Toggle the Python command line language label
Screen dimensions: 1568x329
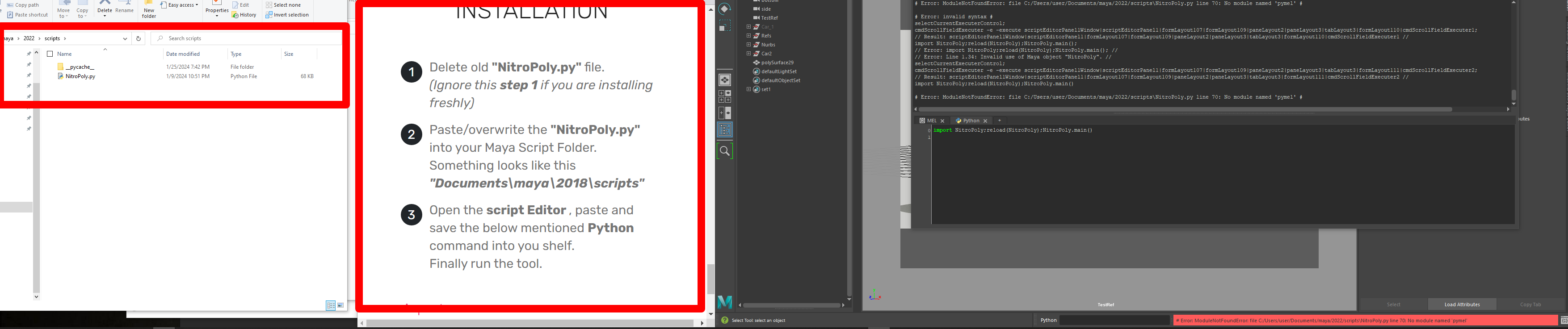click(x=1048, y=321)
